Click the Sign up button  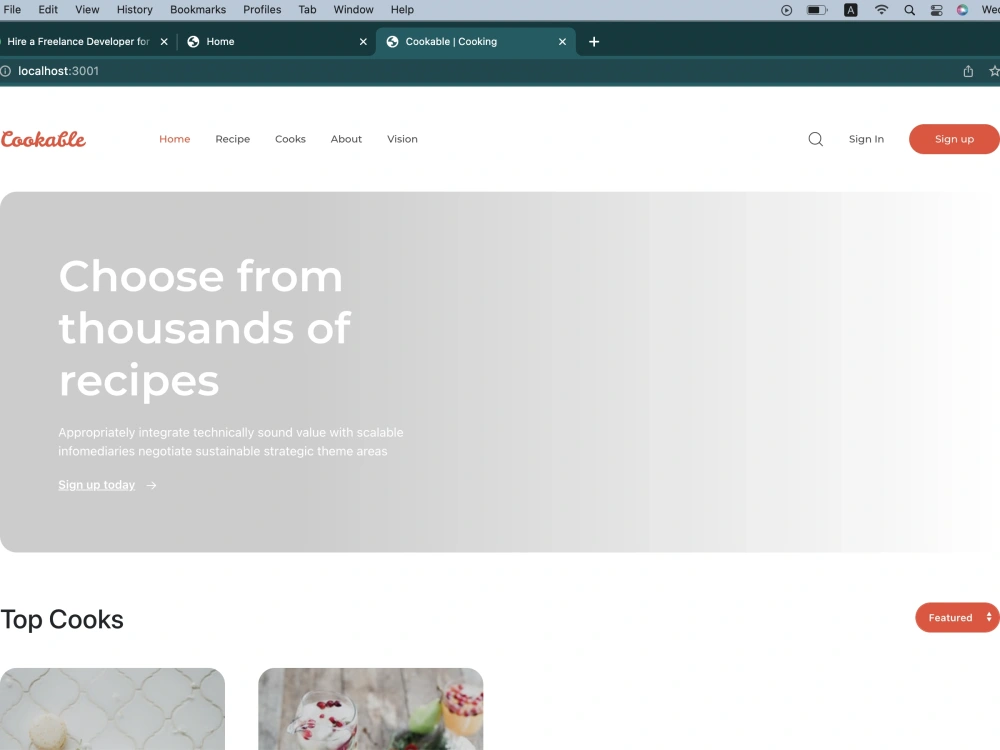pos(954,139)
